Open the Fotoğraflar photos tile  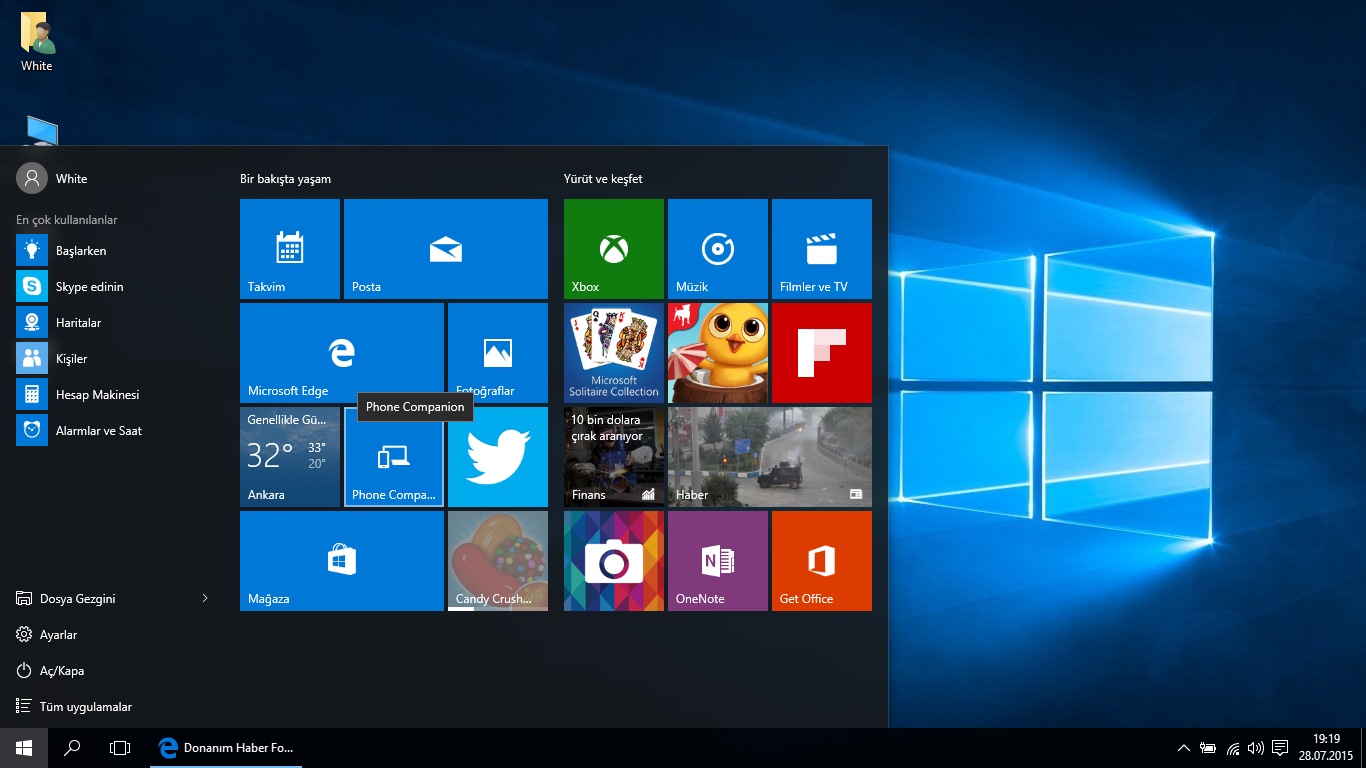[498, 353]
